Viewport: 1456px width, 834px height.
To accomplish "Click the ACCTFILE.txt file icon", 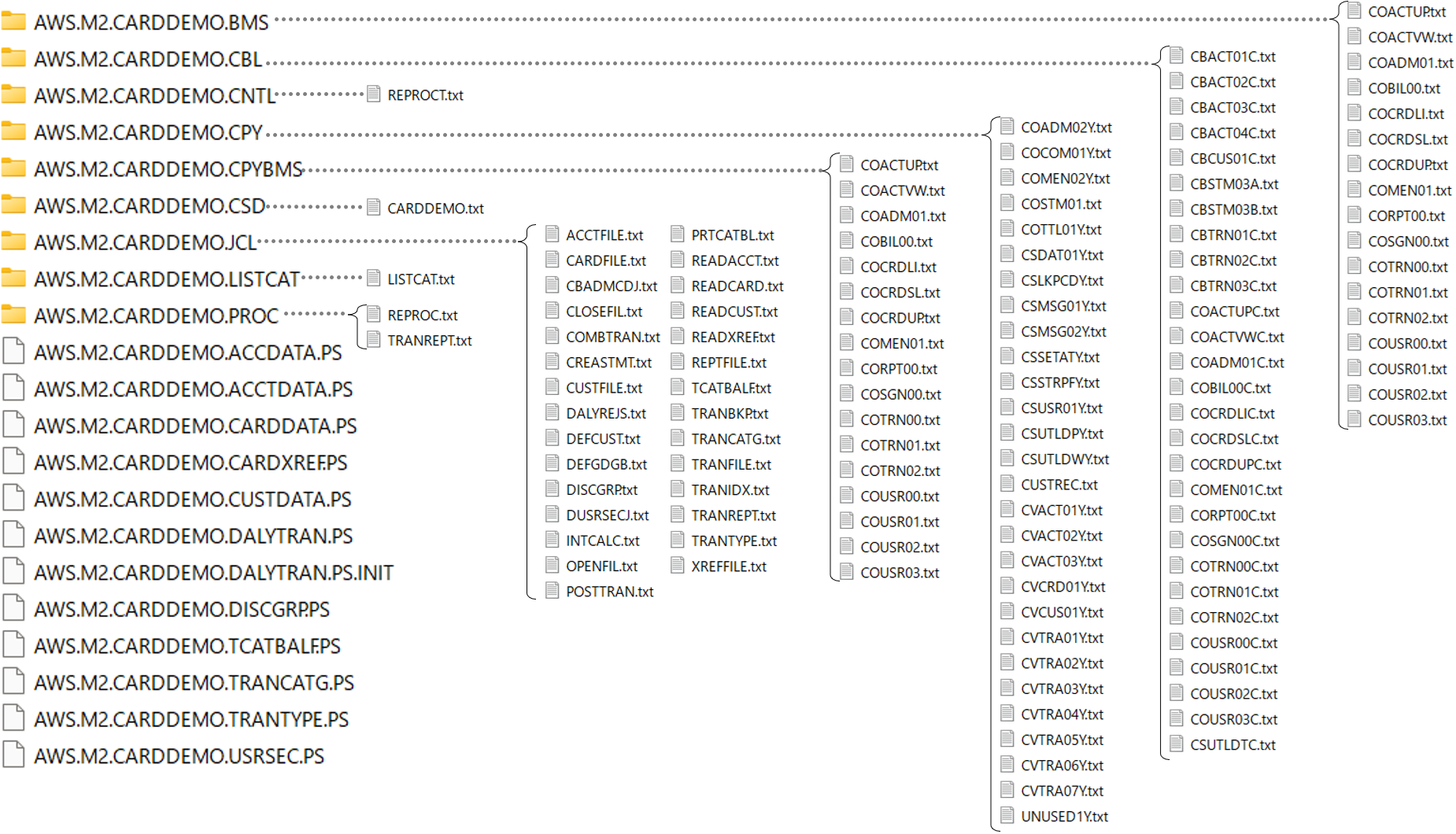I will point(552,234).
